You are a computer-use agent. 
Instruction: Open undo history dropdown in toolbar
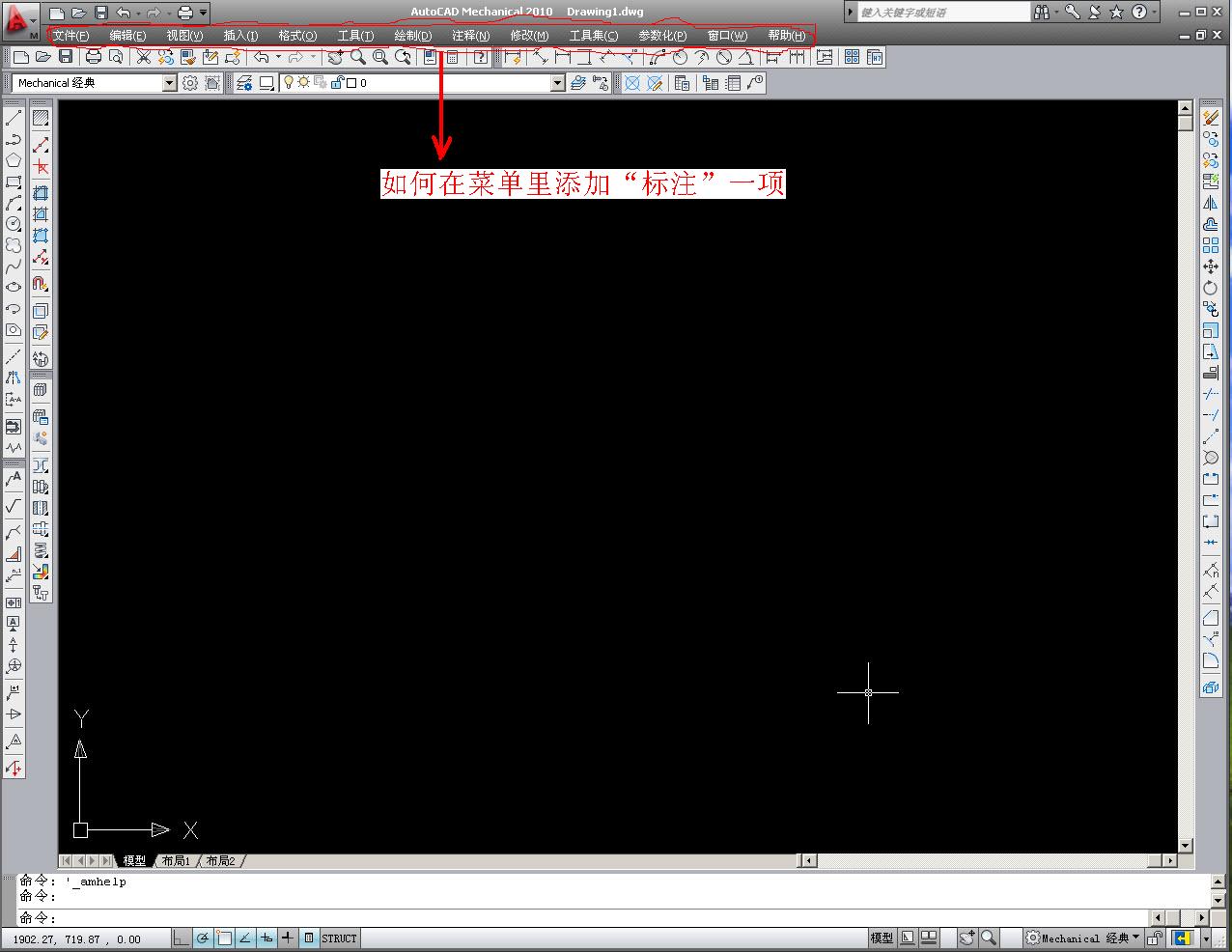coord(278,58)
